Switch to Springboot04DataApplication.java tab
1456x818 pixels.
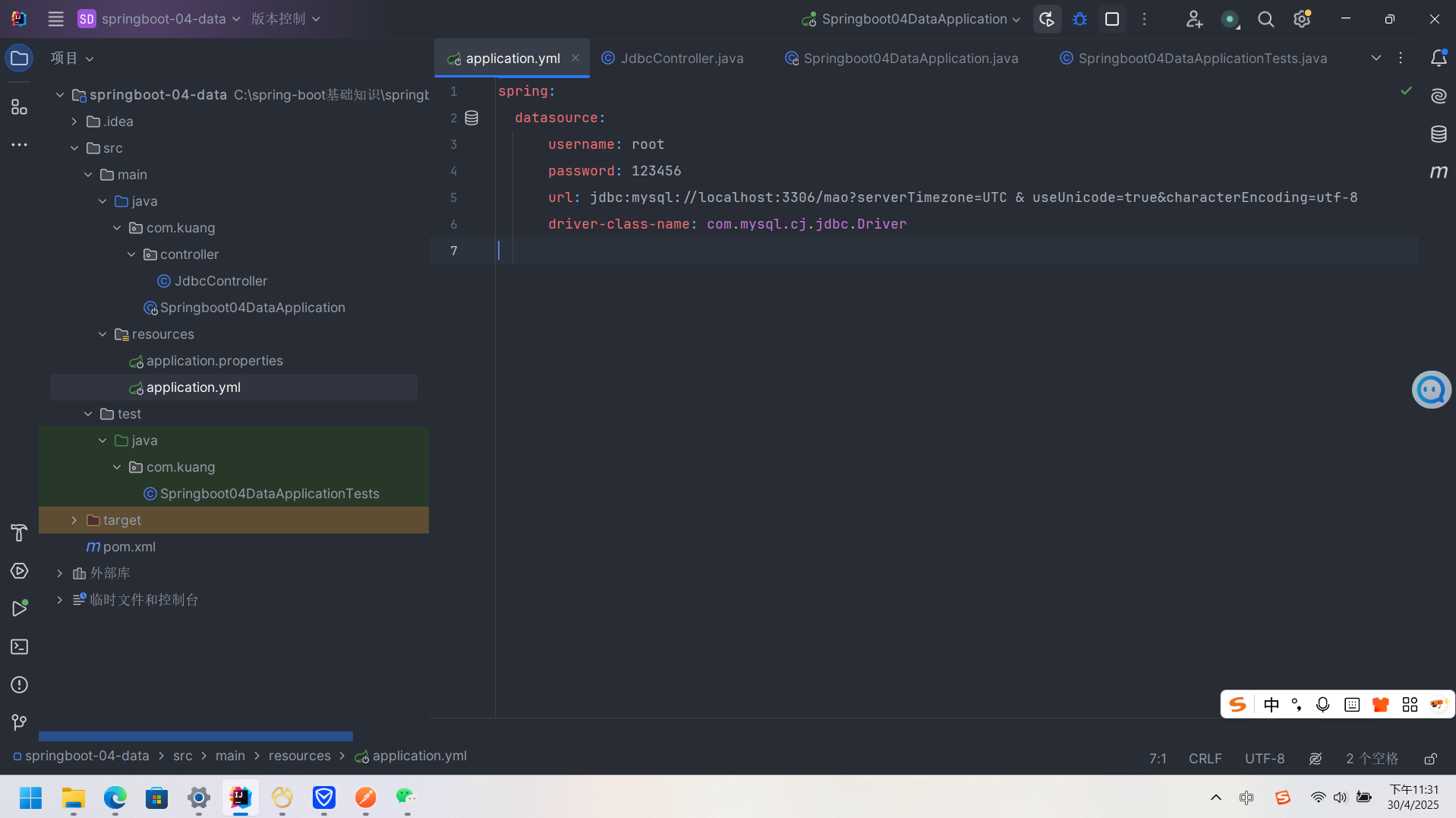[901, 58]
